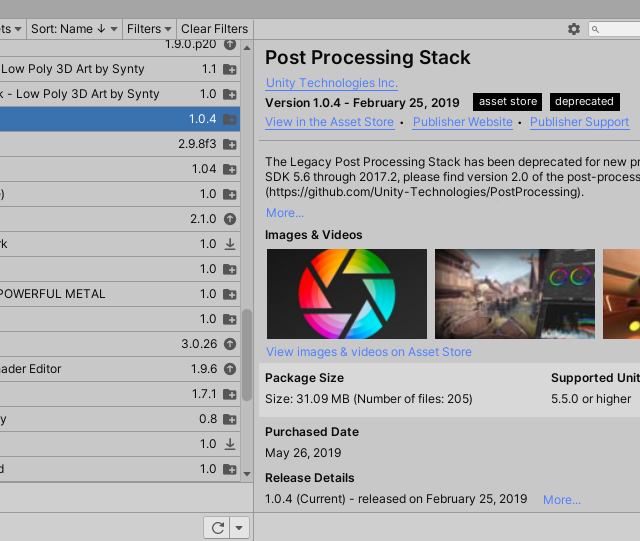This screenshot has height=541, width=640.
Task: Select the Shader Editor 1.9.6 package row
Action: click(x=120, y=369)
